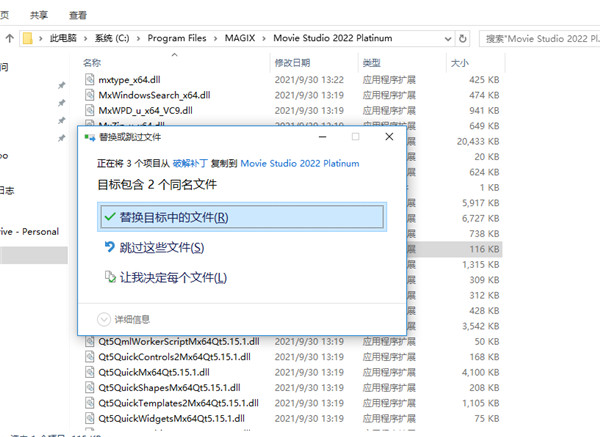This screenshot has width=600, height=437.
Task: Click the 425 KB size cell
Action: [484, 80]
